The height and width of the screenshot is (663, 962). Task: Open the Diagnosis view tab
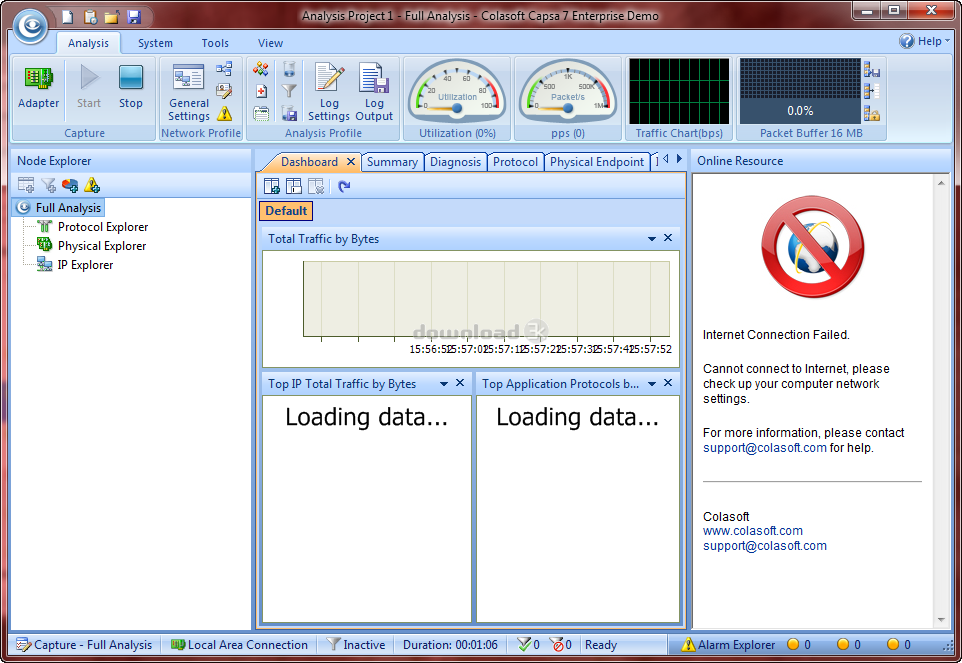pyautogui.click(x=455, y=162)
